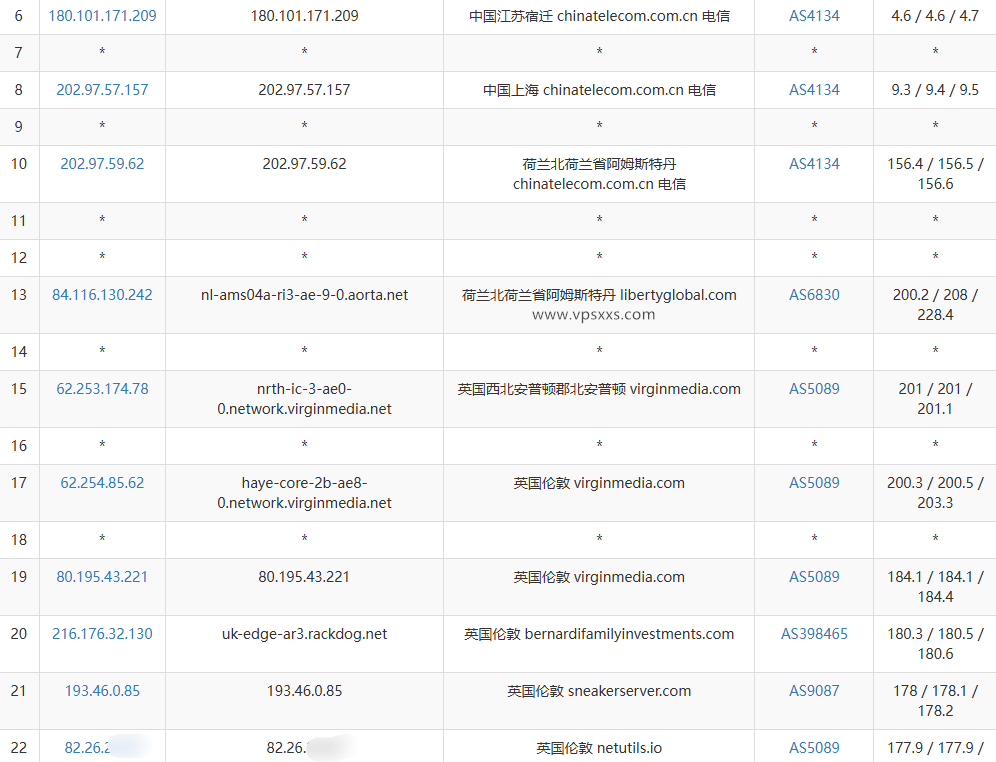Open the AS5089 link in hop 22 row
The height and width of the screenshot is (762, 996).
coord(814,748)
